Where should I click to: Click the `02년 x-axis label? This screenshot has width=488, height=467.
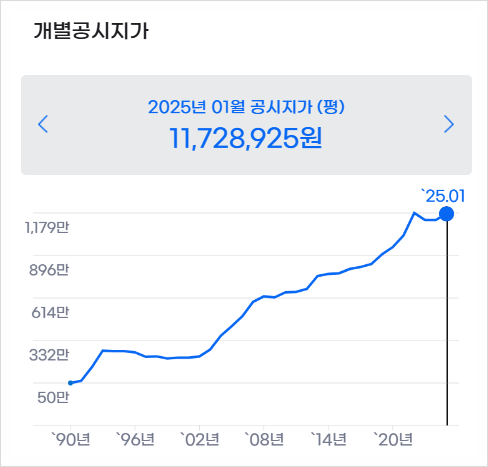tap(199, 440)
